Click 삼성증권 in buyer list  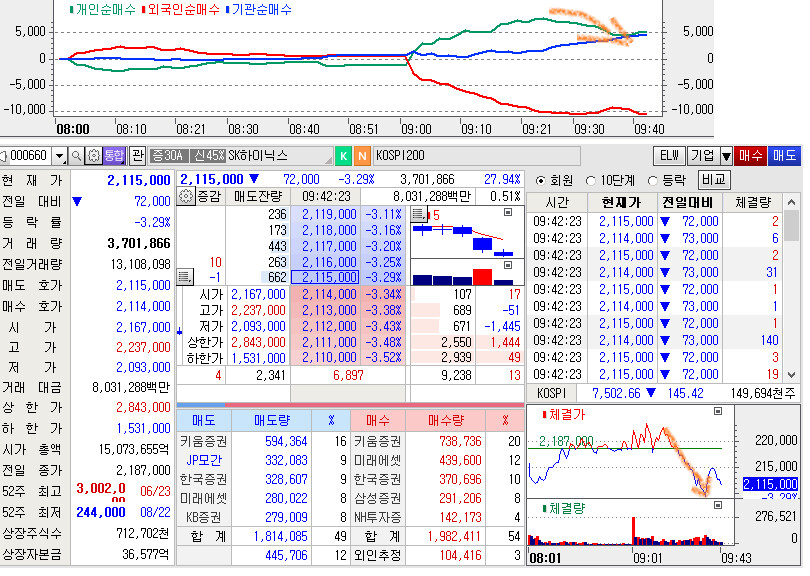[x=378, y=499]
